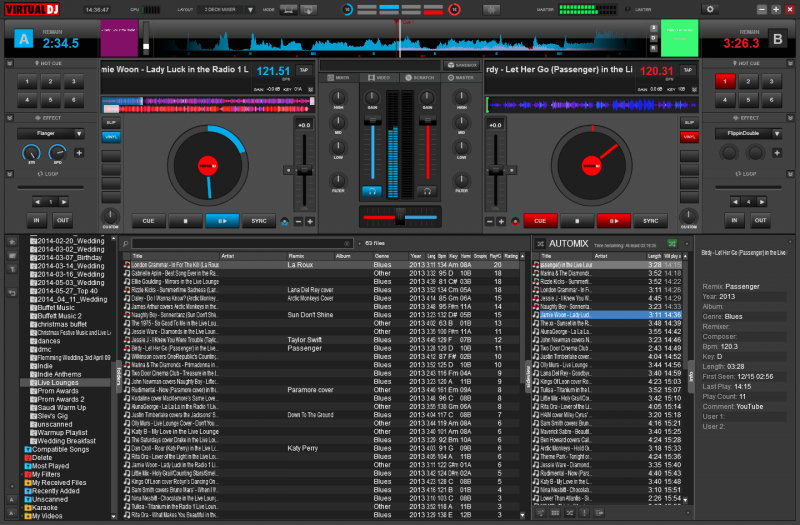800x525 pixels.
Task: Sync deck A tempo with SYNC
Action: click(259, 221)
